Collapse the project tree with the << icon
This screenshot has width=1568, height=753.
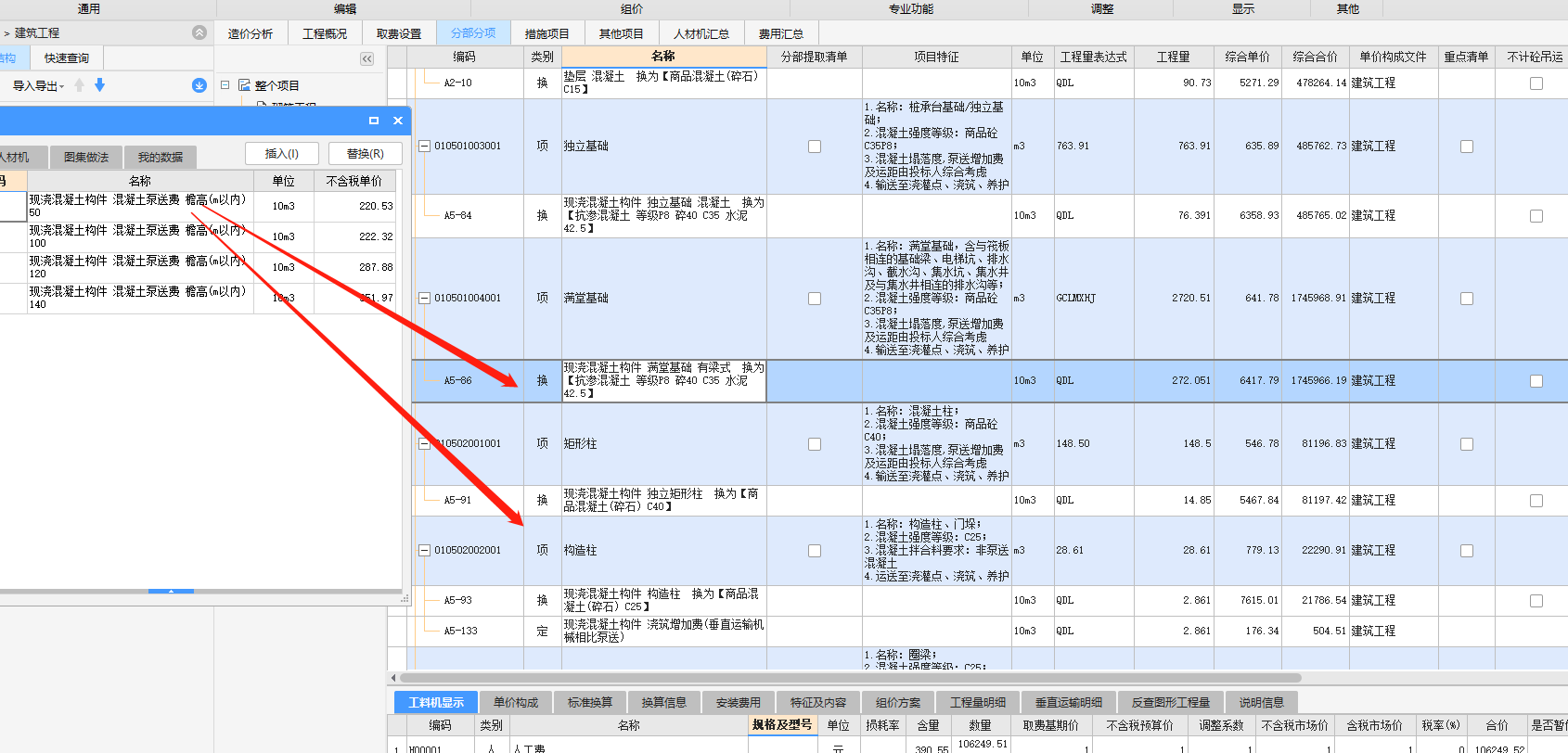click(367, 58)
